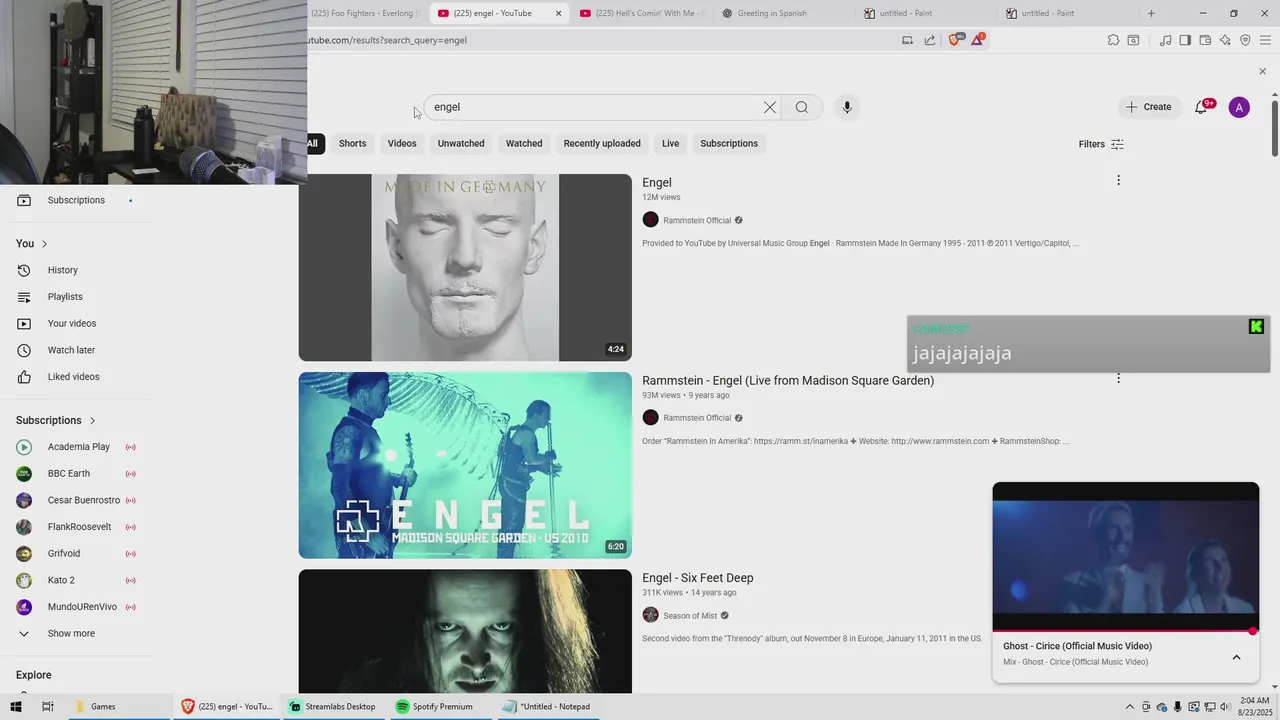Open Spotify Premium from the taskbar
The width and height of the screenshot is (1280, 720).
(434, 706)
